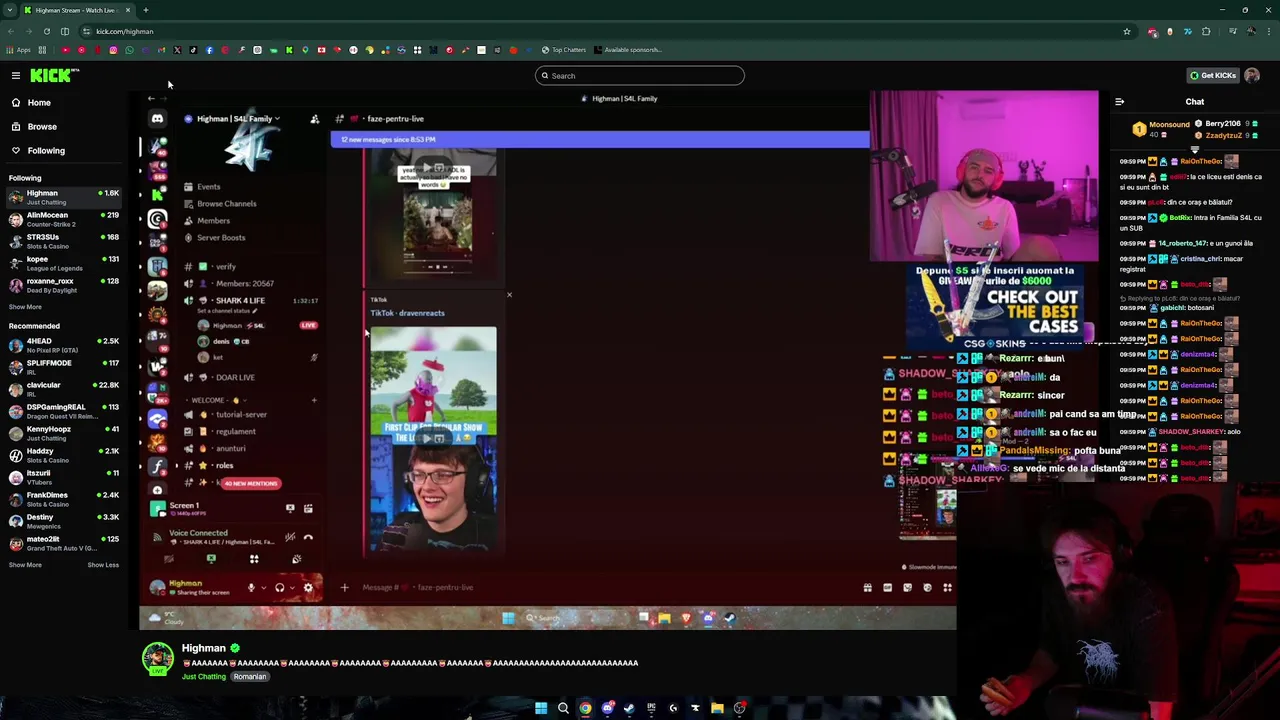The height and width of the screenshot is (720, 1280).
Task: Open mateo2lit recommended channel
Action: pyautogui.click(x=64, y=543)
